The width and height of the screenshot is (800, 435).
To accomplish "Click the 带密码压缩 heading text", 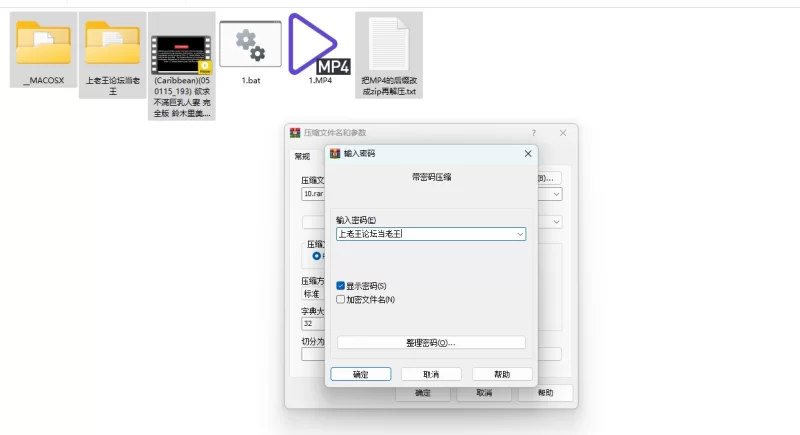I will [x=432, y=177].
